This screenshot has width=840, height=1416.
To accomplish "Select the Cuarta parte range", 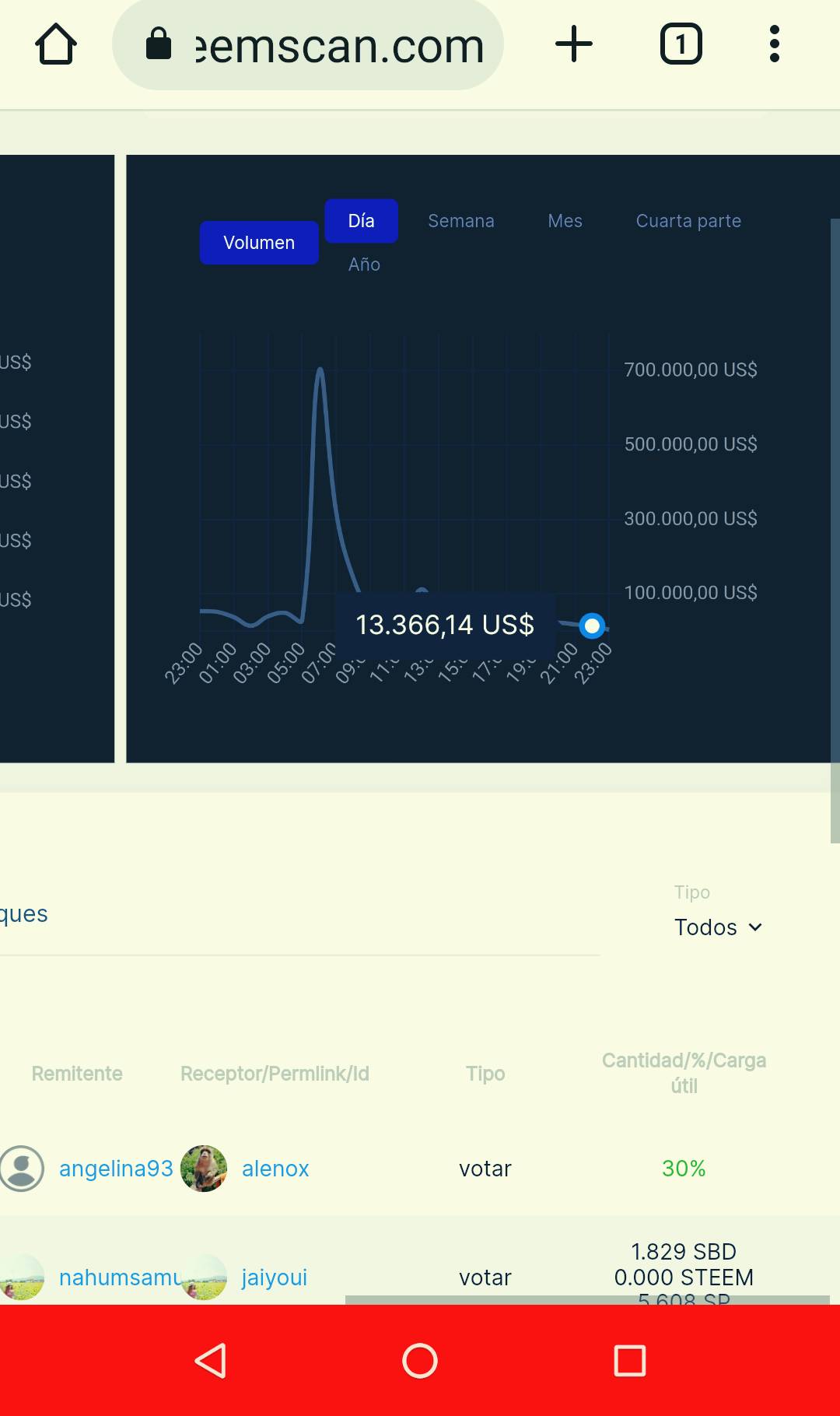I will point(688,221).
